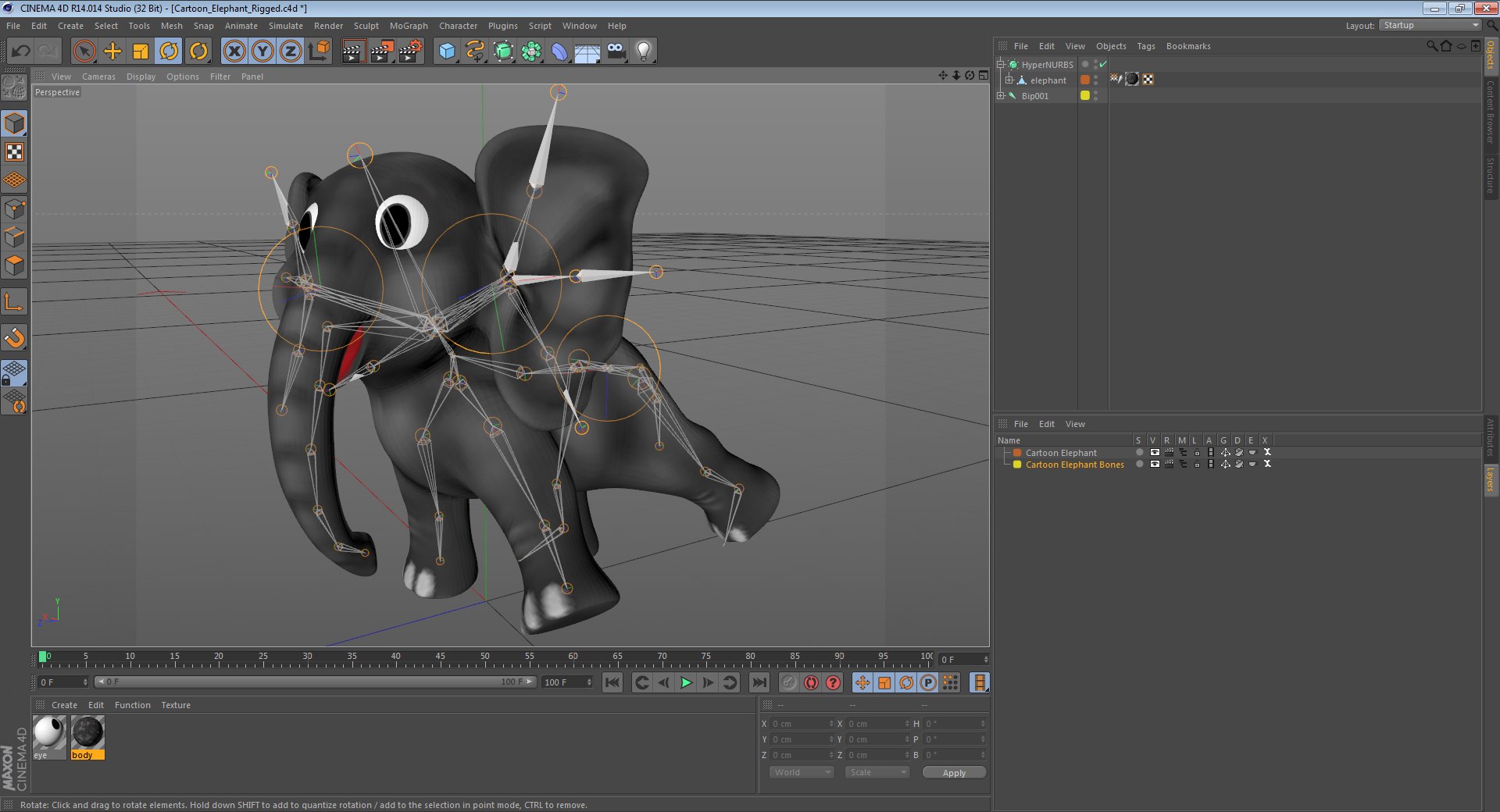Go to start of animation
The width and height of the screenshot is (1500, 812).
612,683
